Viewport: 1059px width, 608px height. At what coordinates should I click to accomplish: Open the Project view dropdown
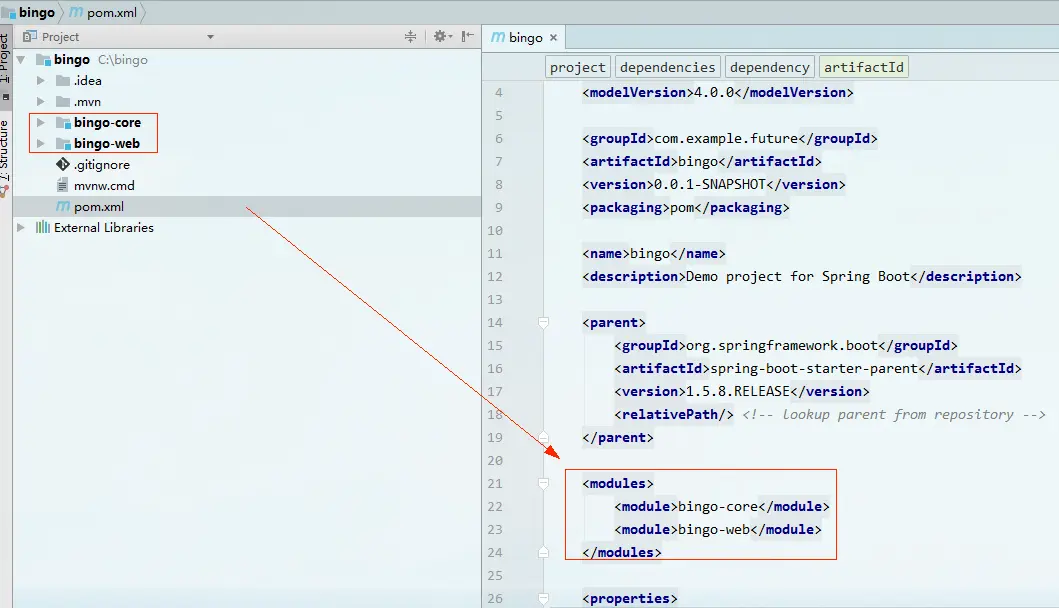tap(210, 36)
